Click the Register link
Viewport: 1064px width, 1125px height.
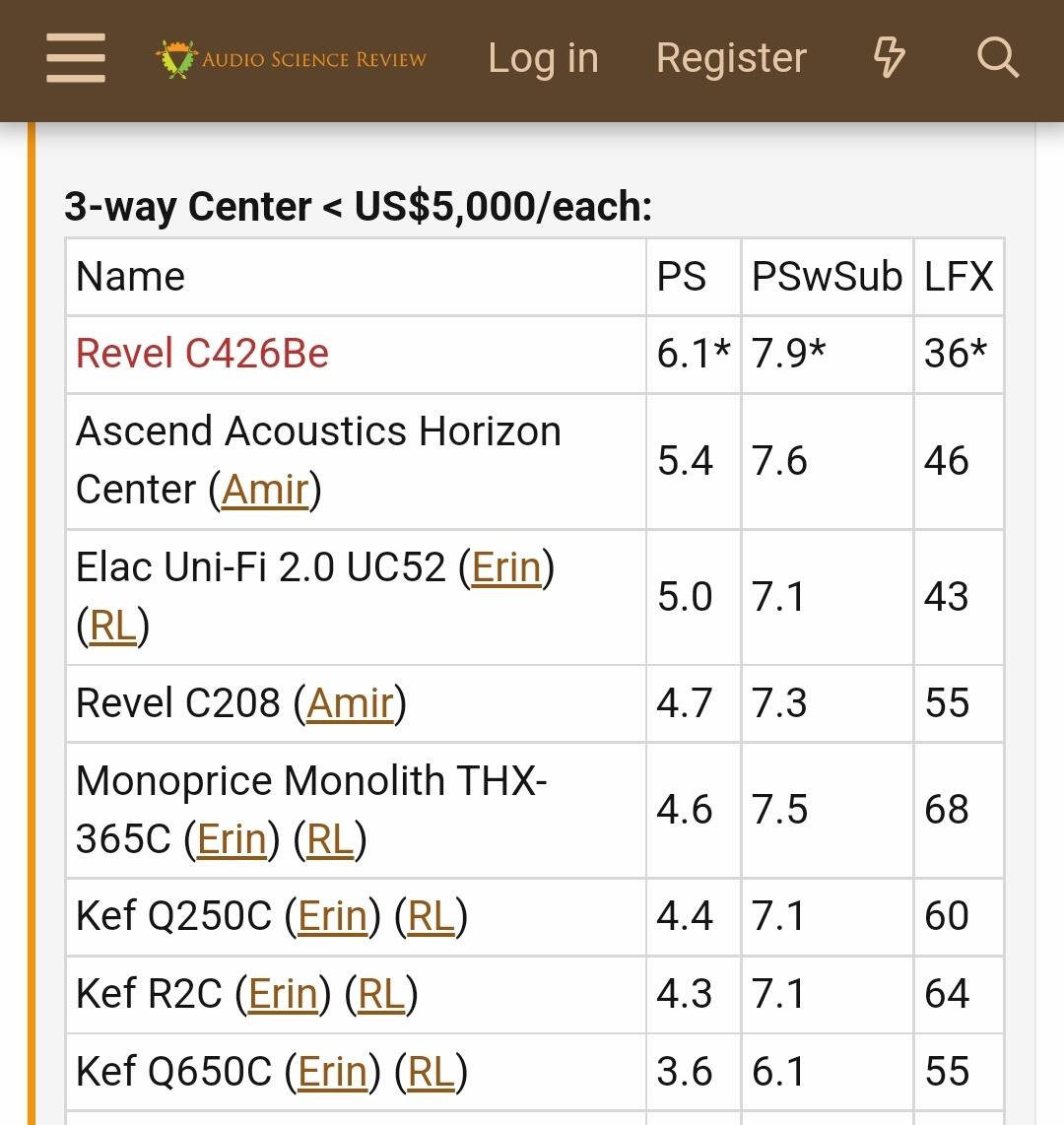coord(731,58)
